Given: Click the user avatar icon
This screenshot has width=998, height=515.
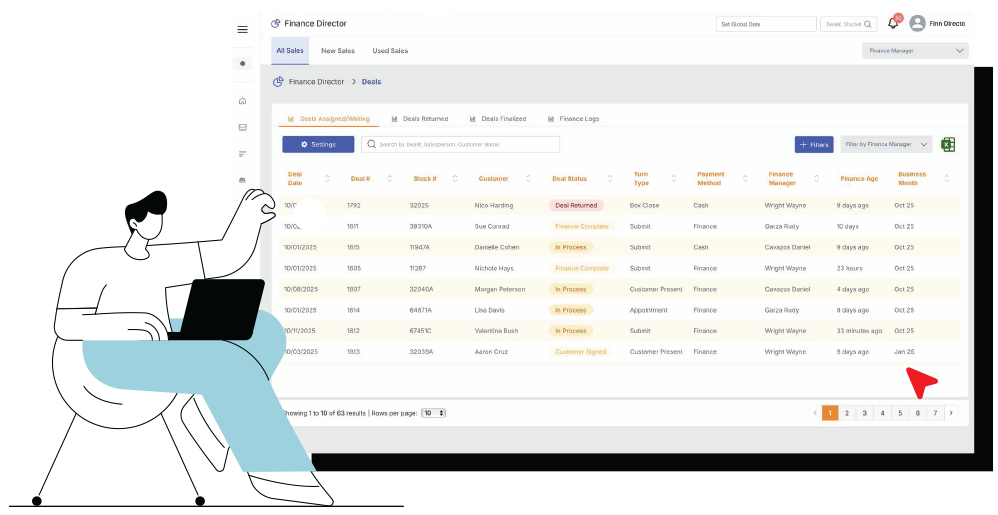Looking at the screenshot, I should point(917,24).
